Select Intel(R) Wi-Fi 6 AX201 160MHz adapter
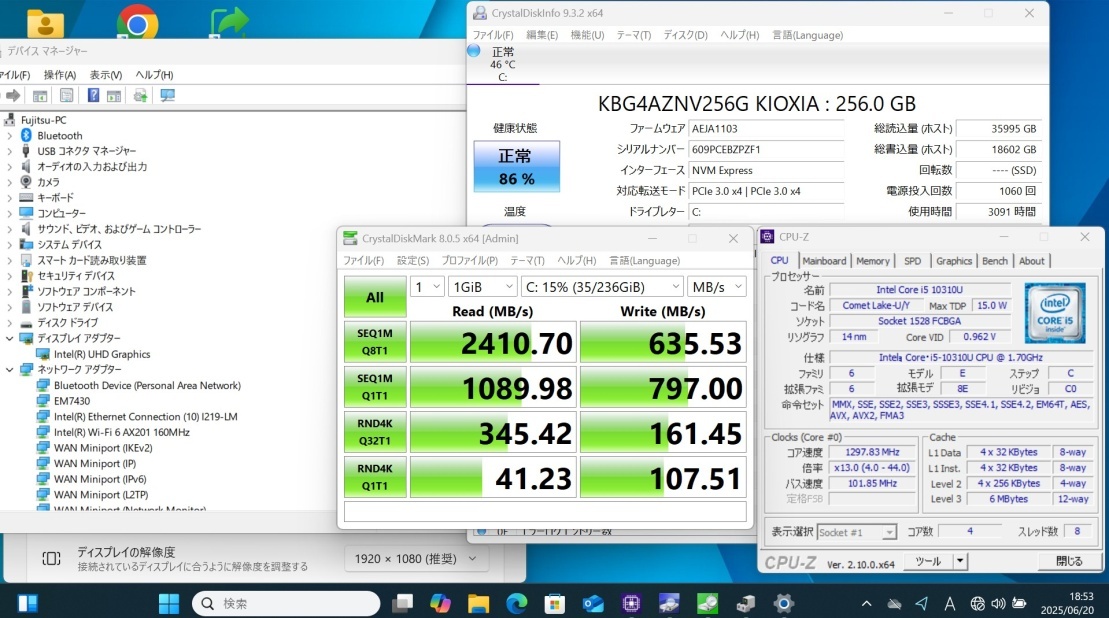The width and height of the screenshot is (1109, 618). [122, 432]
